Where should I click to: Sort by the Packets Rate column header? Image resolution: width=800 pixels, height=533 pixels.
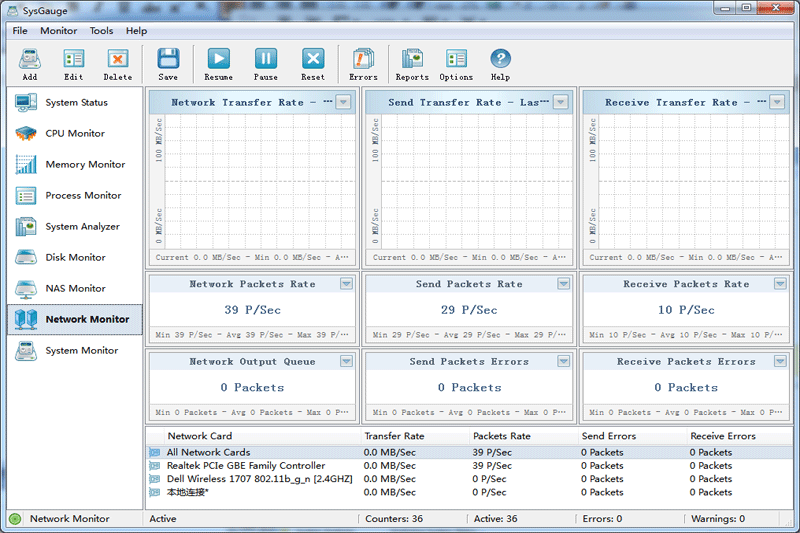point(500,436)
